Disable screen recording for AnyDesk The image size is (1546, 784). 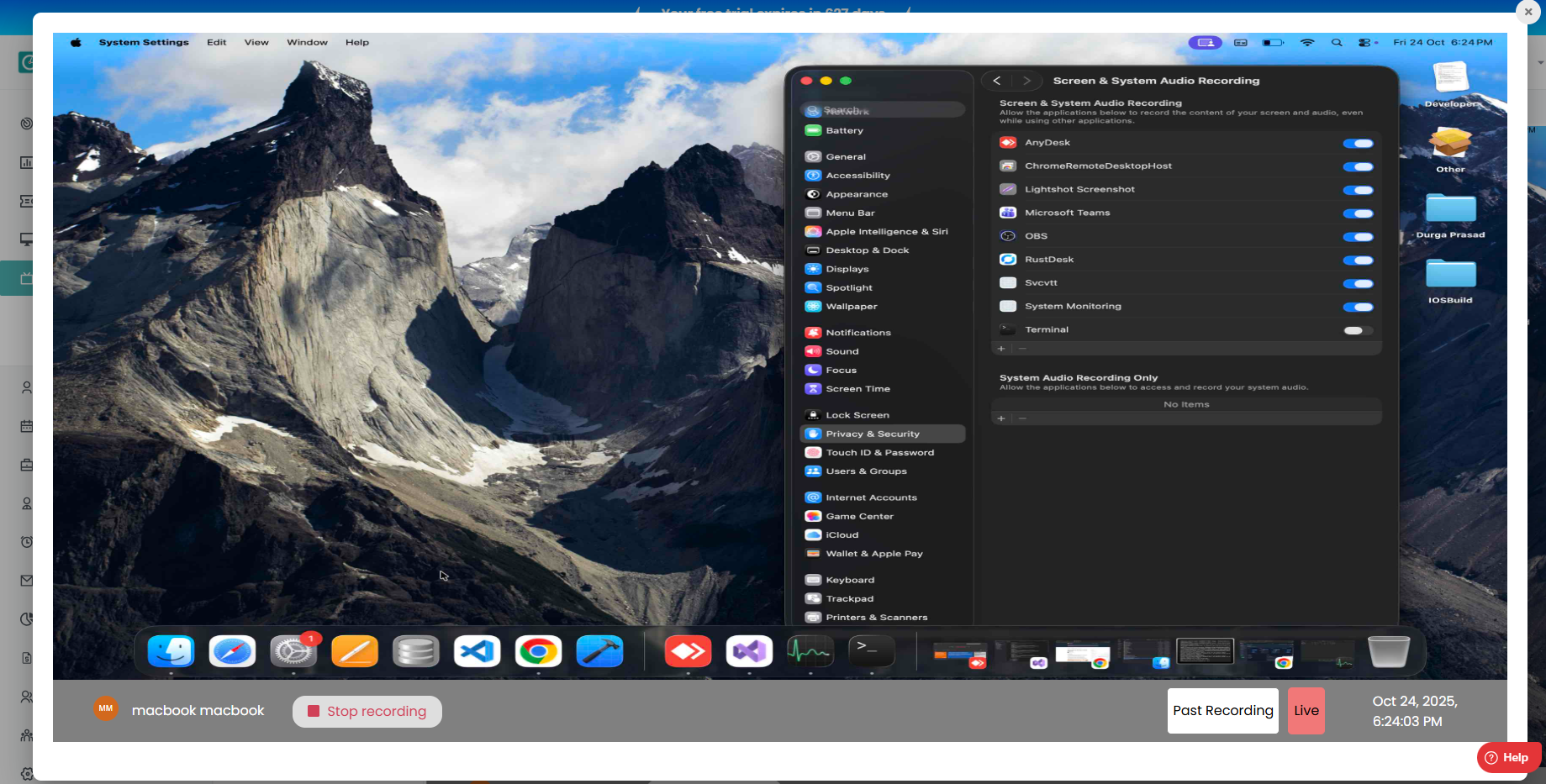(1358, 144)
